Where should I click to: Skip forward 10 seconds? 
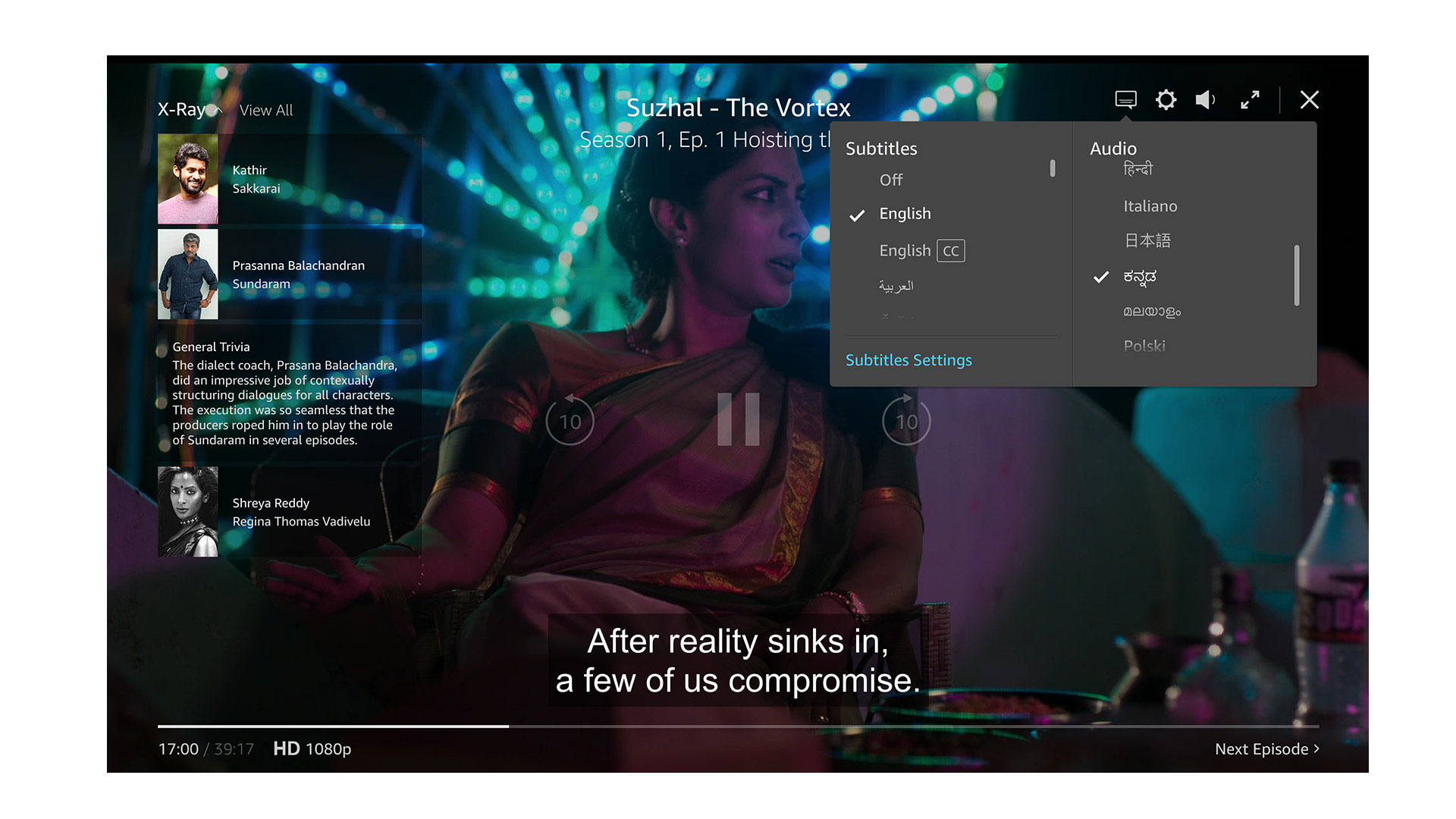906,420
